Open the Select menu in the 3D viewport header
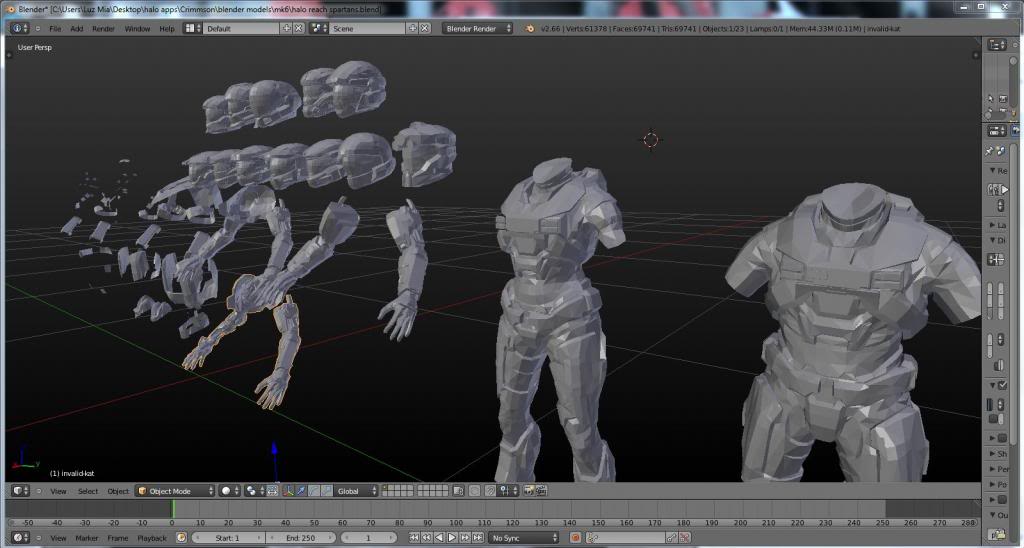The height and width of the screenshot is (548, 1024). coord(88,491)
